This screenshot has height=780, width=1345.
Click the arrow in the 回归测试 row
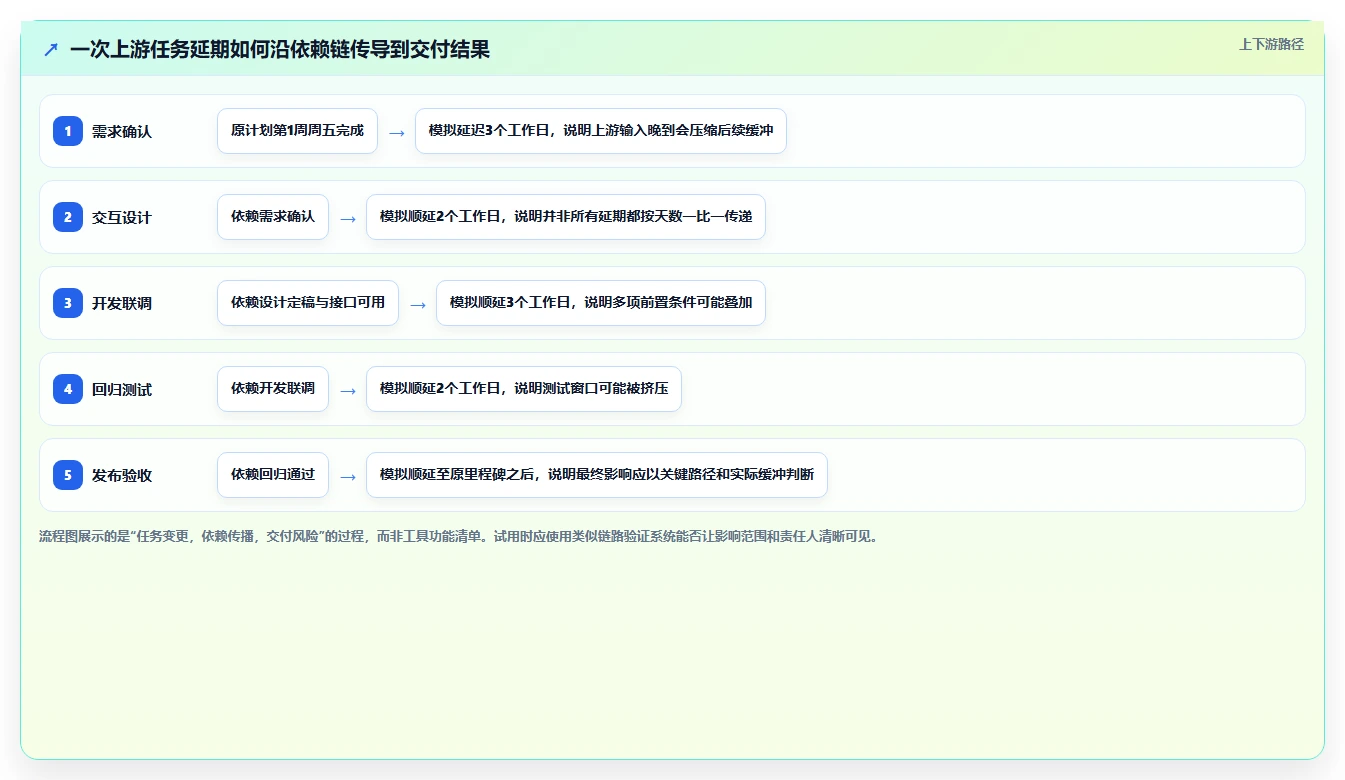coord(348,390)
